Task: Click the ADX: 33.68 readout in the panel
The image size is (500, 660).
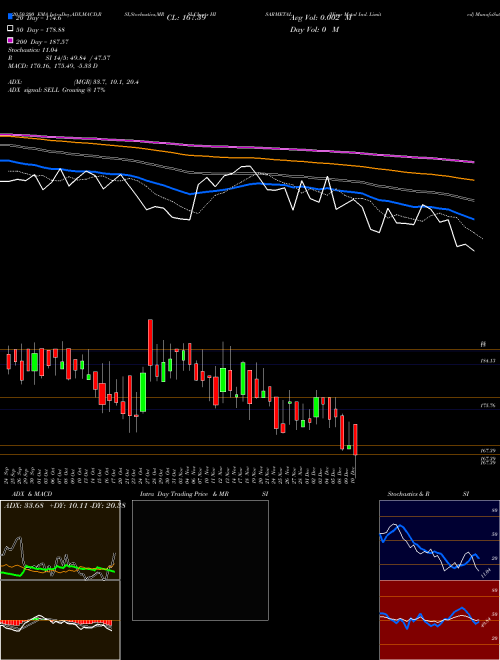Action: [24, 506]
